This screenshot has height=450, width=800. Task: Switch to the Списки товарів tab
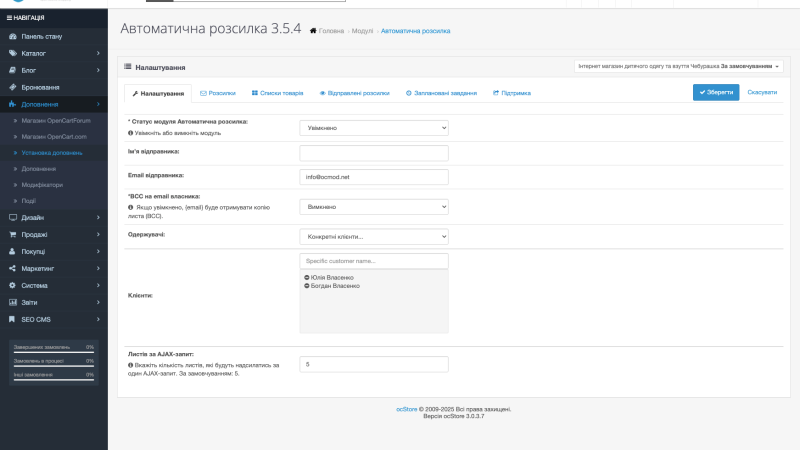278,93
